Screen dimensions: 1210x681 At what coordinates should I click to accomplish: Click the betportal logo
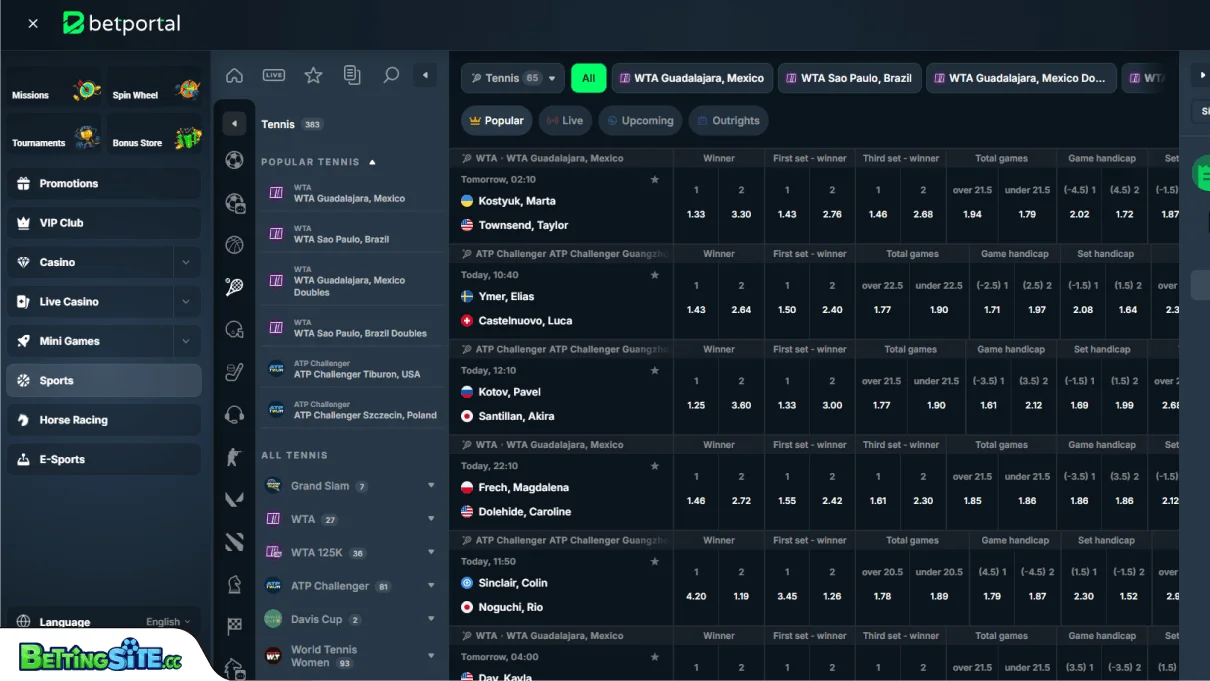coord(122,23)
